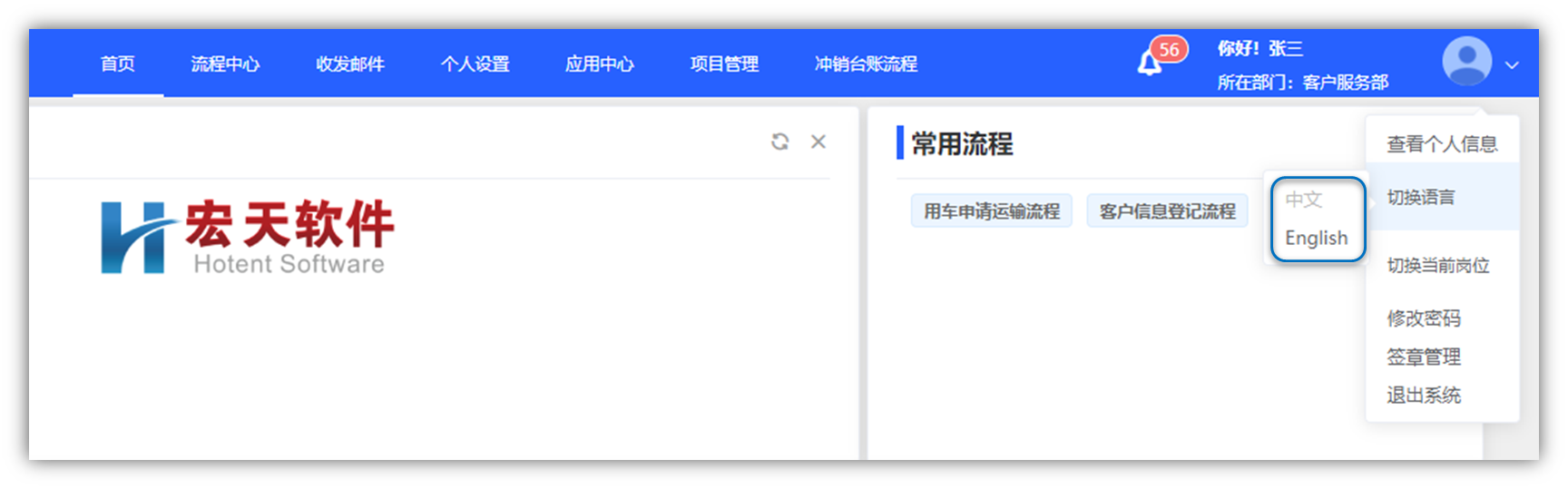The width and height of the screenshot is (1568, 489).
Task: Select 查看个人信息 from user menu
Action: 1442,143
